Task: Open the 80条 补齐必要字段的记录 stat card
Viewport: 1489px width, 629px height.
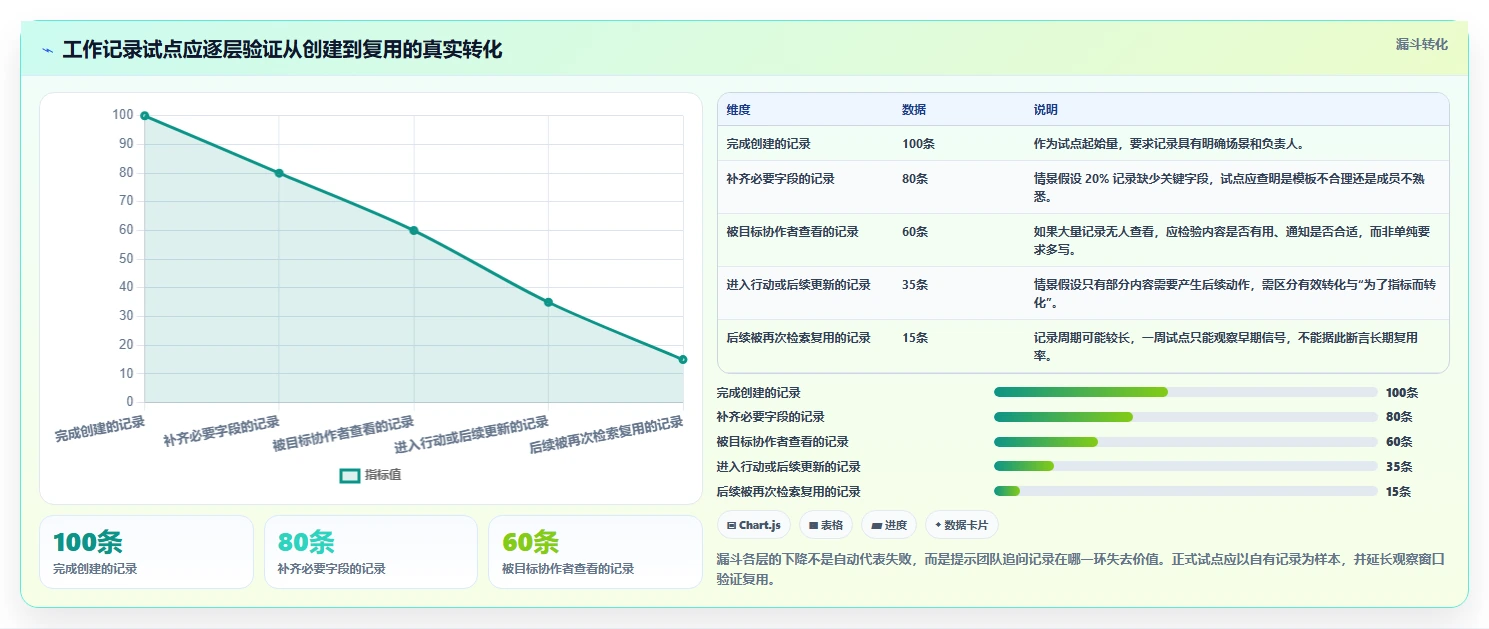Action: 371,552
